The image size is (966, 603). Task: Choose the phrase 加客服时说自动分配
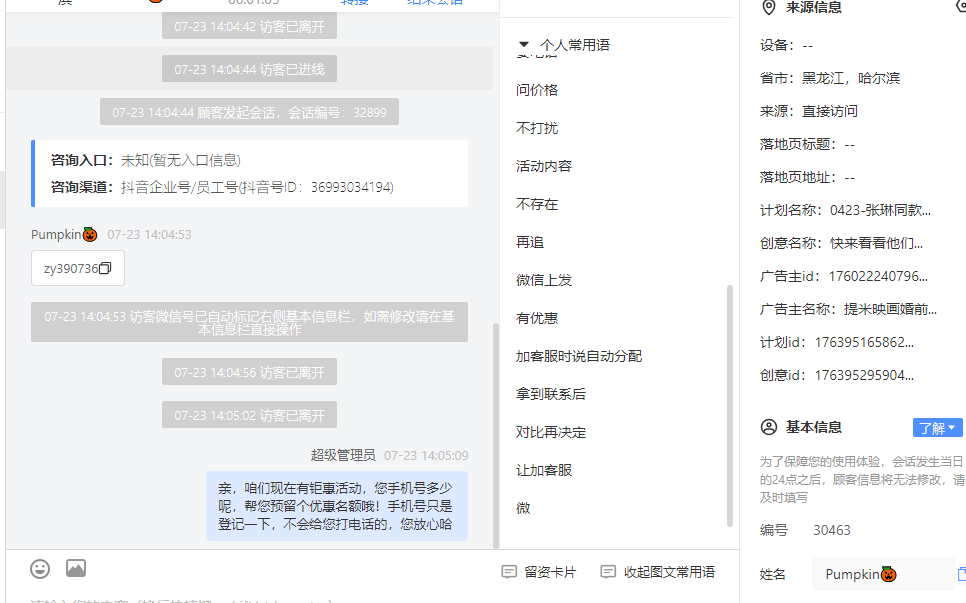click(579, 357)
